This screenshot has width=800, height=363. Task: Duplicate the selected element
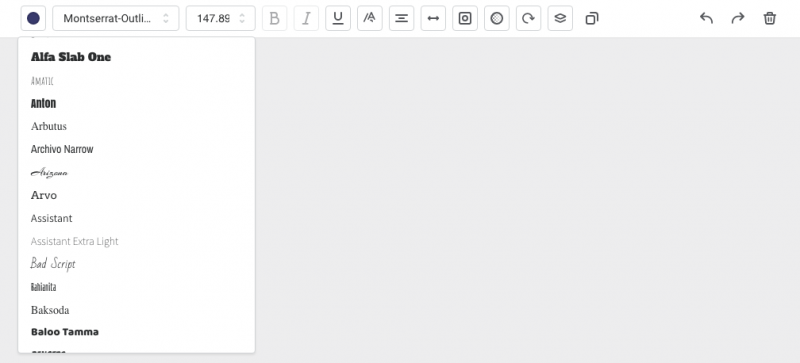tap(592, 18)
